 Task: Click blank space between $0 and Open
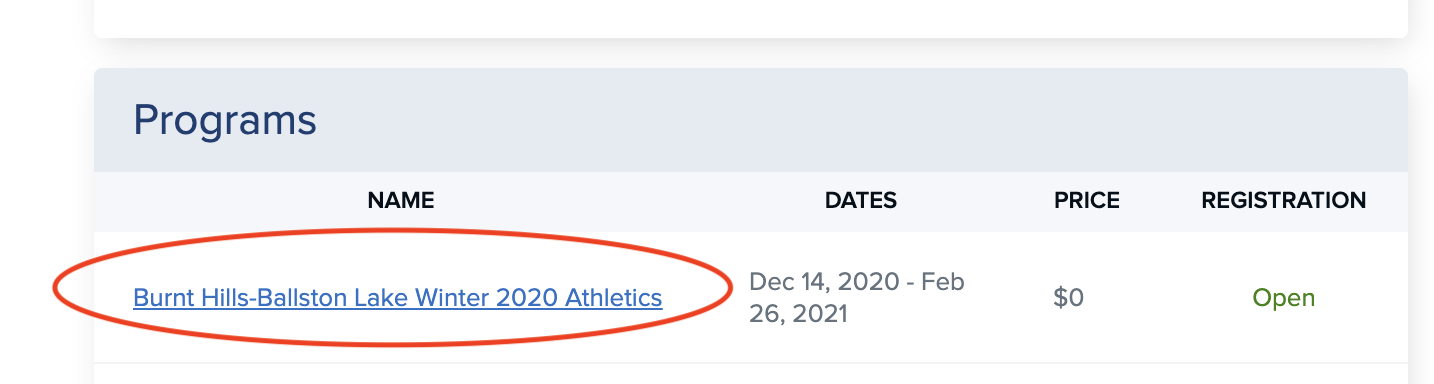(x=1165, y=298)
